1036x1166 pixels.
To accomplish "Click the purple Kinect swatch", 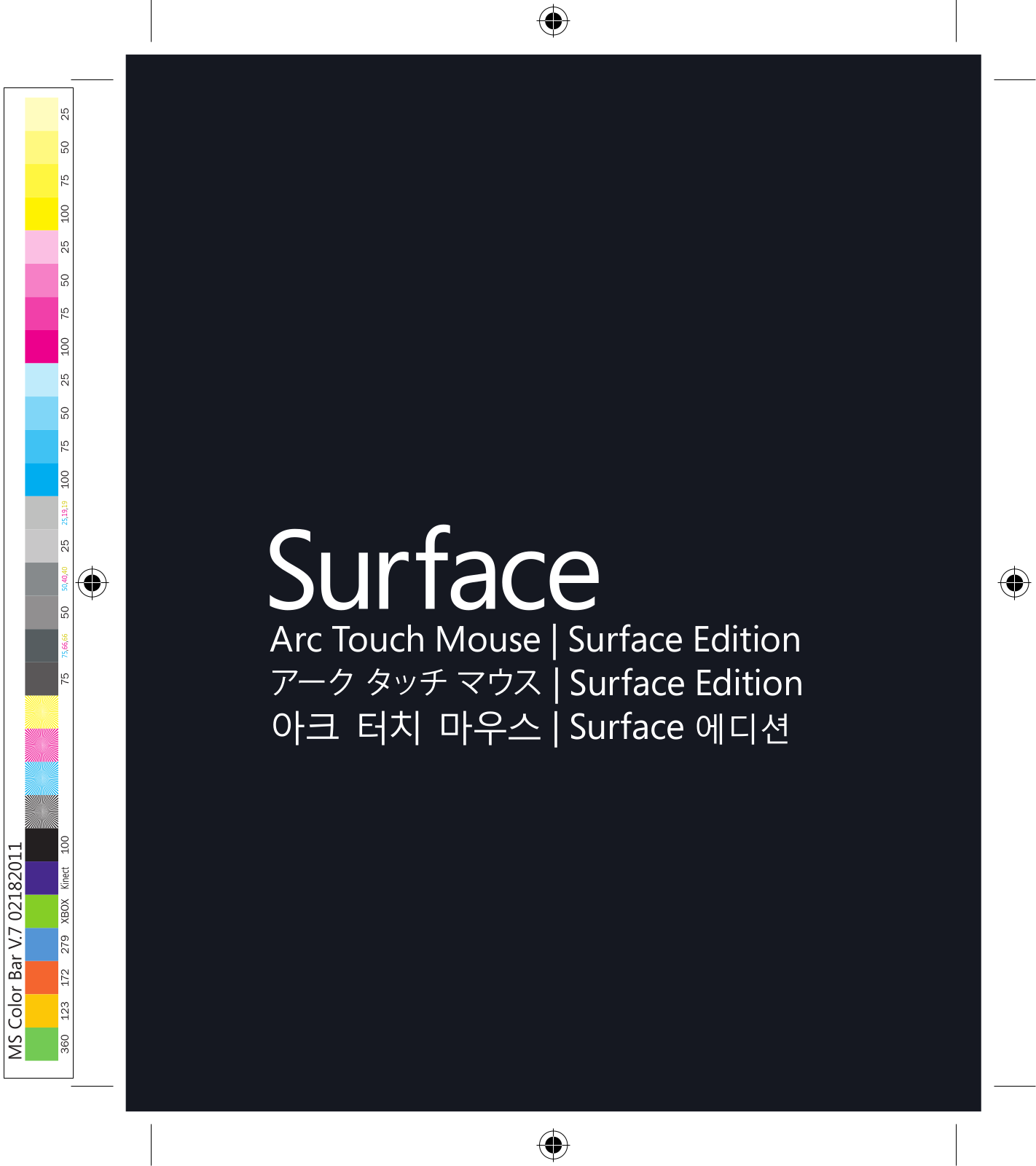I will [42, 878].
